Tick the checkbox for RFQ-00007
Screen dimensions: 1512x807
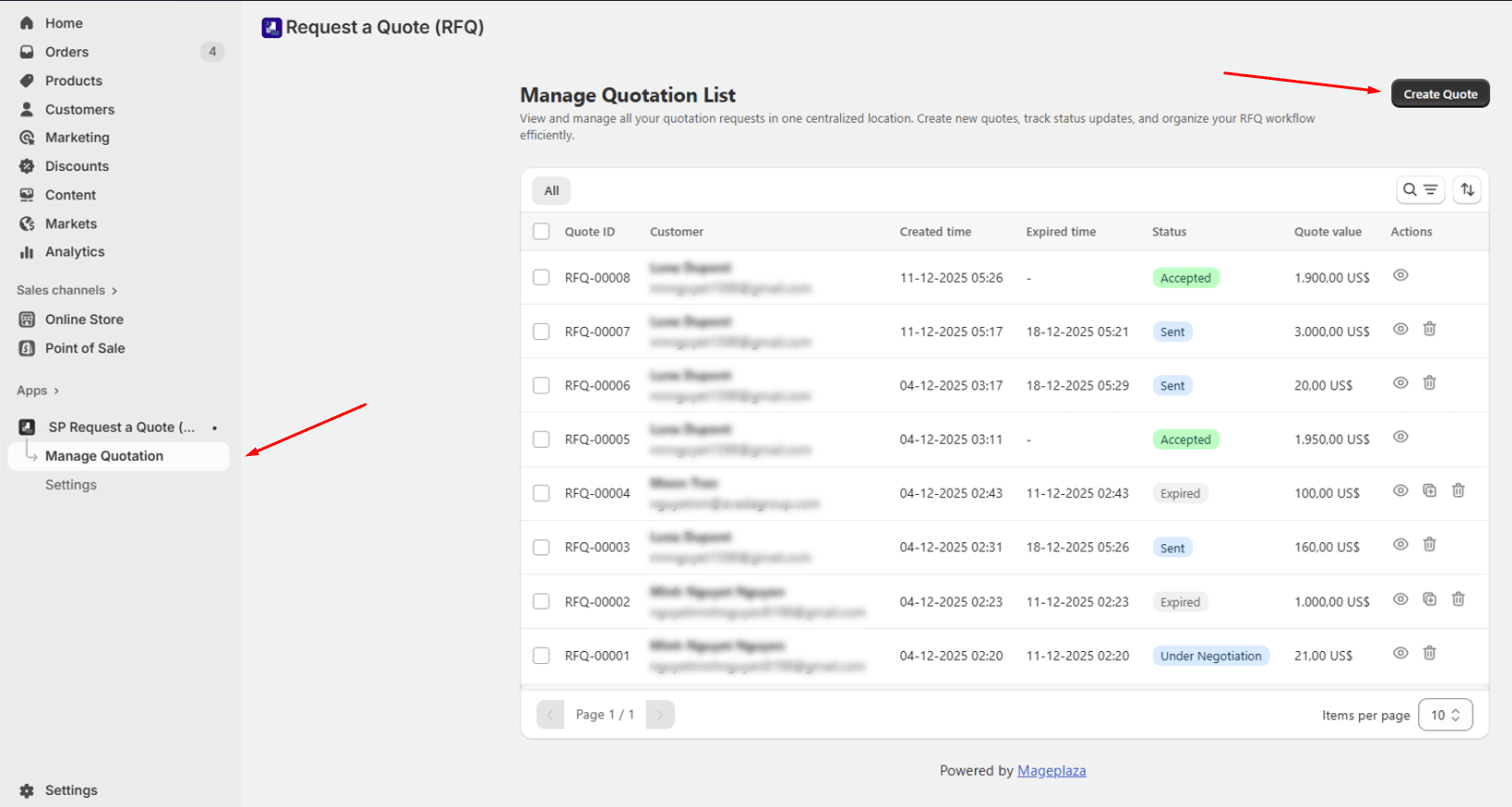coord(541,332)
